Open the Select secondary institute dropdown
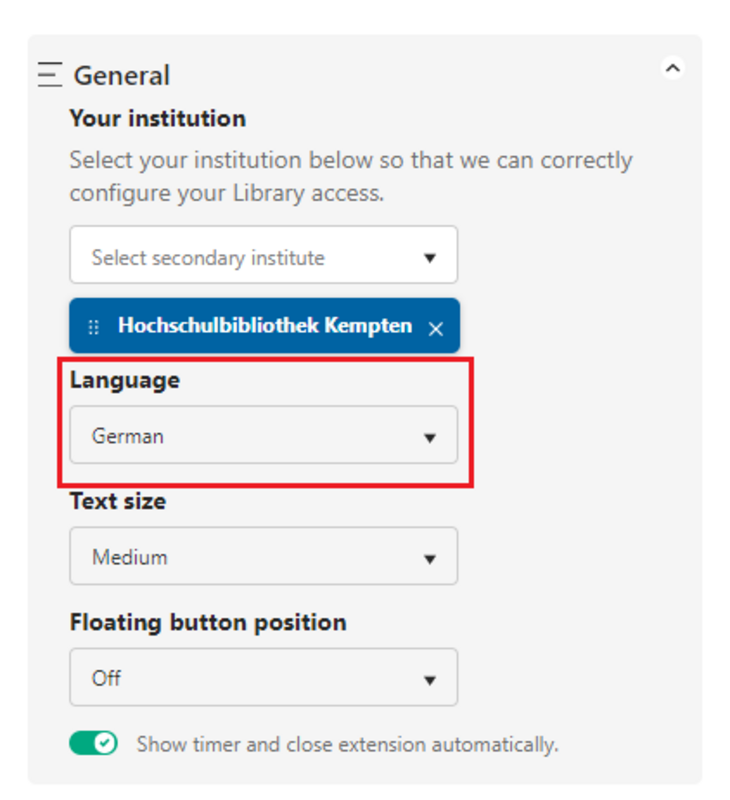 click(263, 256)
